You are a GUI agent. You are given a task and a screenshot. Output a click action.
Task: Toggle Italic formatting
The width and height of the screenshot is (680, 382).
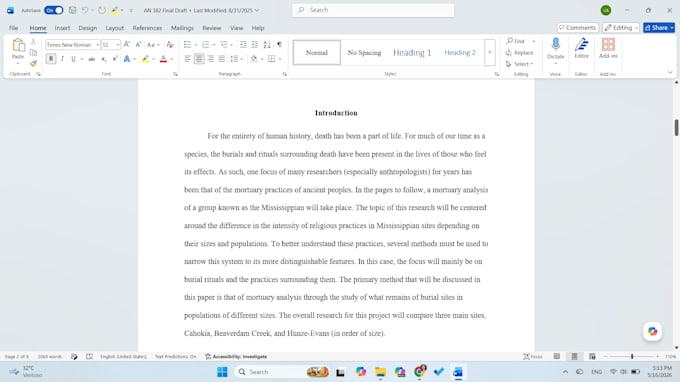pos(62,59)
